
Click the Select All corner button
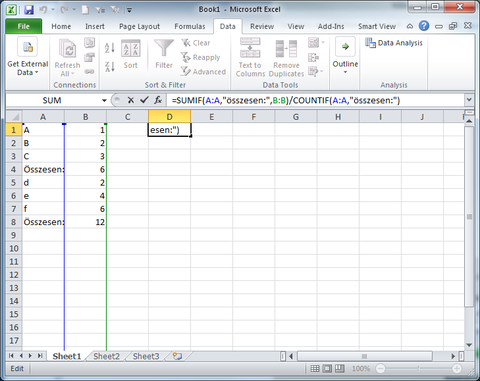tap(14, 117)
